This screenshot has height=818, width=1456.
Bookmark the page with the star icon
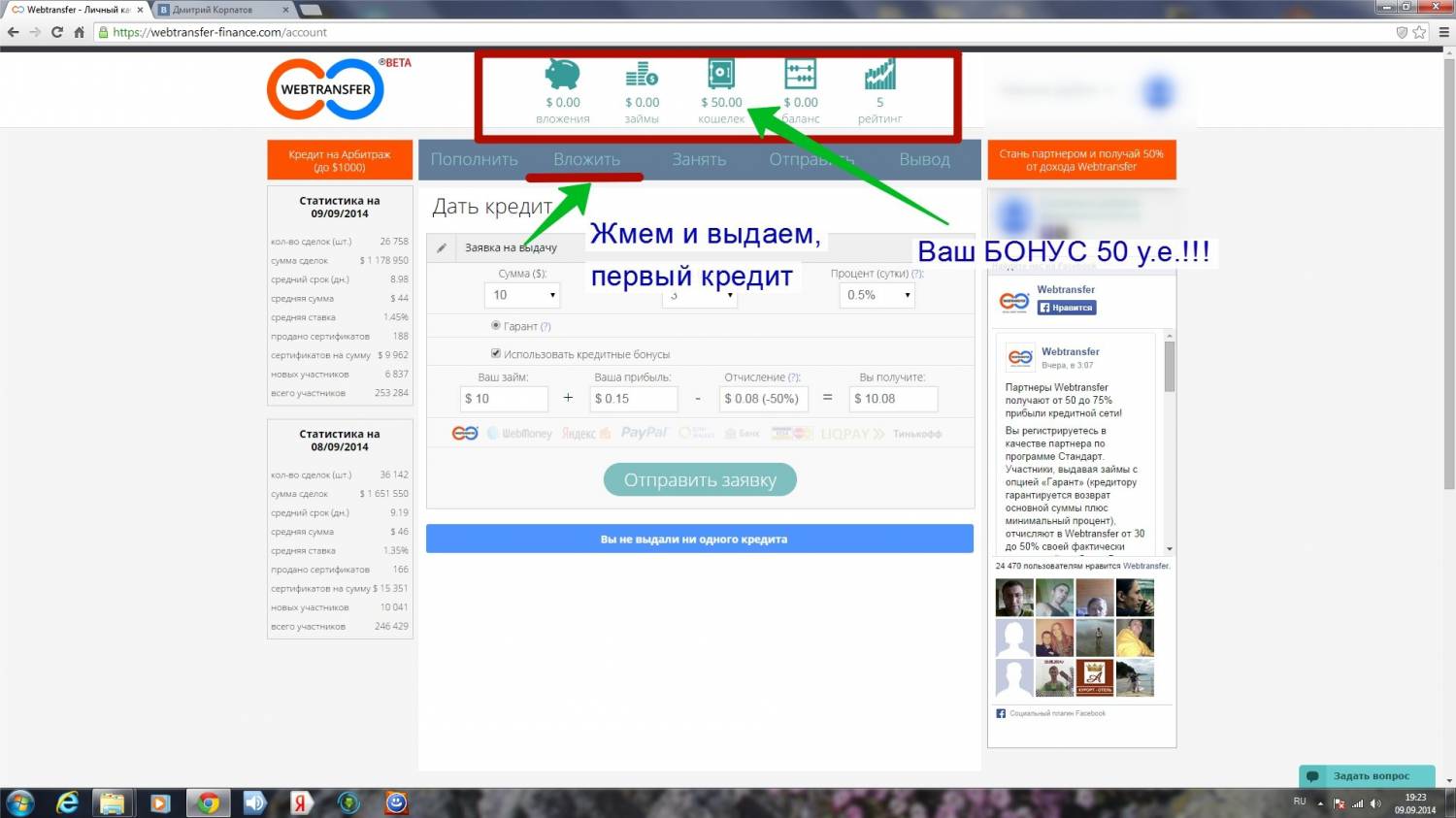(1419, 32)
